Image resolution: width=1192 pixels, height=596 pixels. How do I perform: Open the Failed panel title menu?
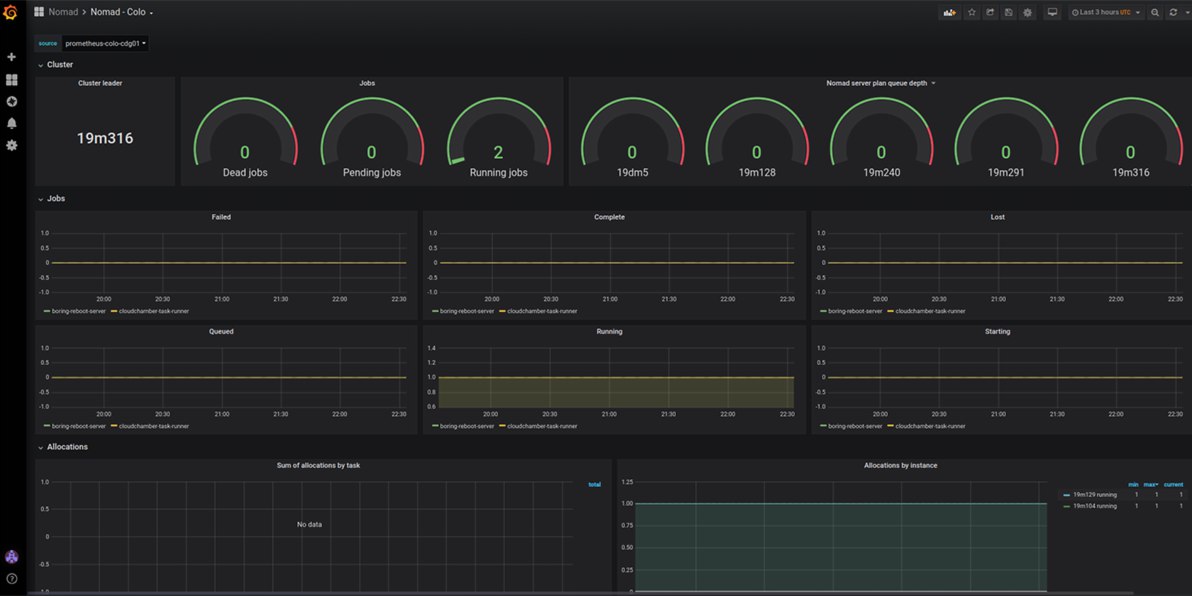click(221, 217)
